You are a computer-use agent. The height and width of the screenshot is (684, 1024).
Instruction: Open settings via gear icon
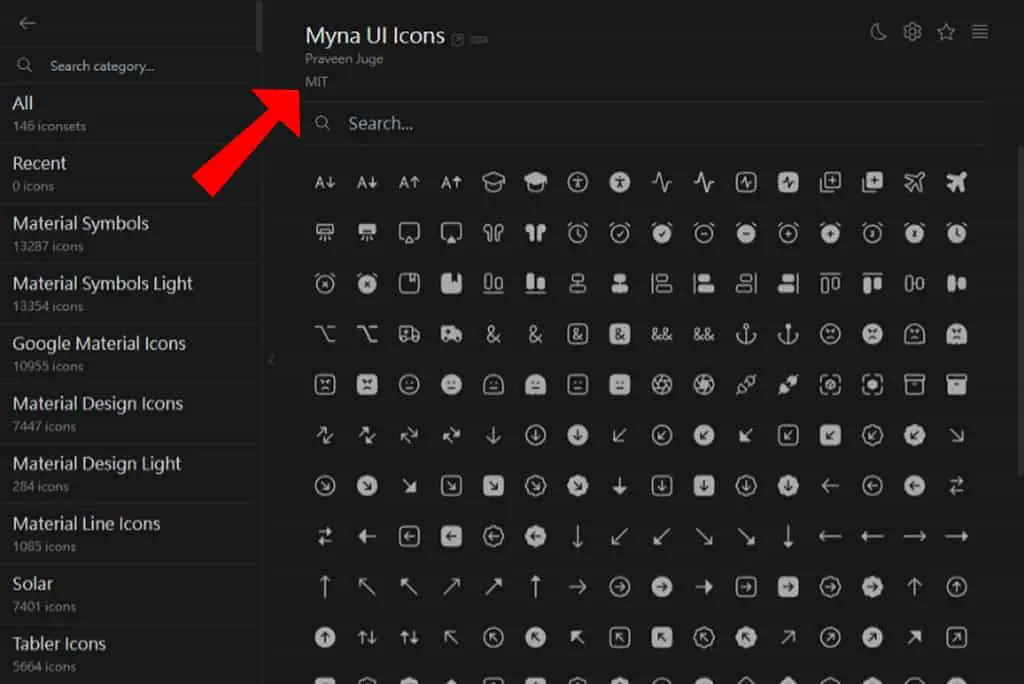[912, 31]
